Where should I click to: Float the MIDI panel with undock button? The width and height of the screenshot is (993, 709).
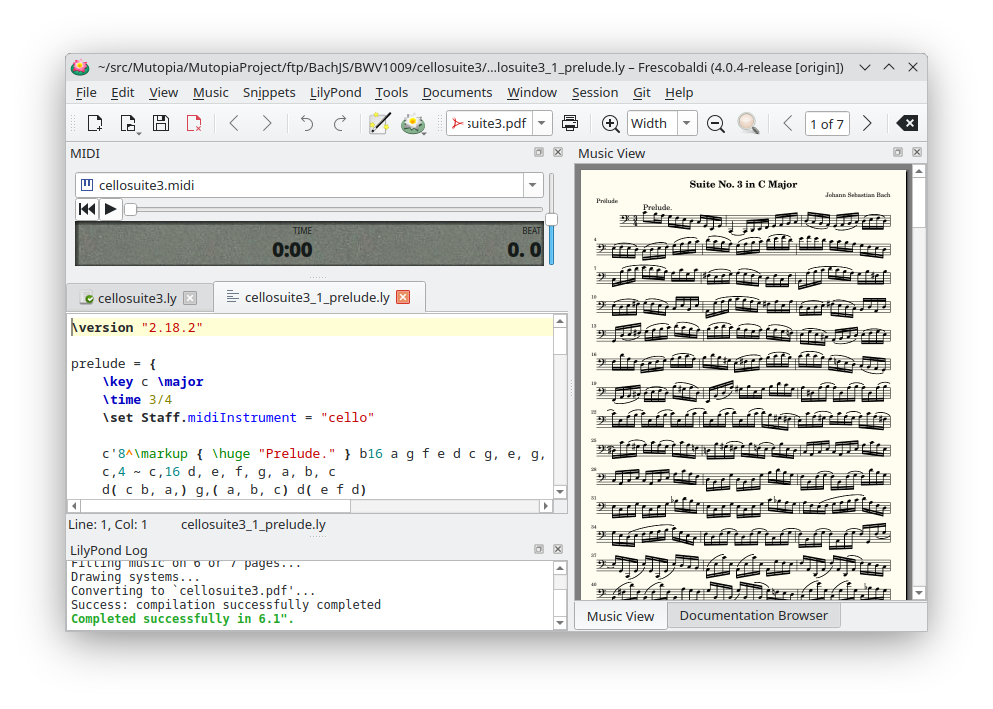click(x=539, y=153)
